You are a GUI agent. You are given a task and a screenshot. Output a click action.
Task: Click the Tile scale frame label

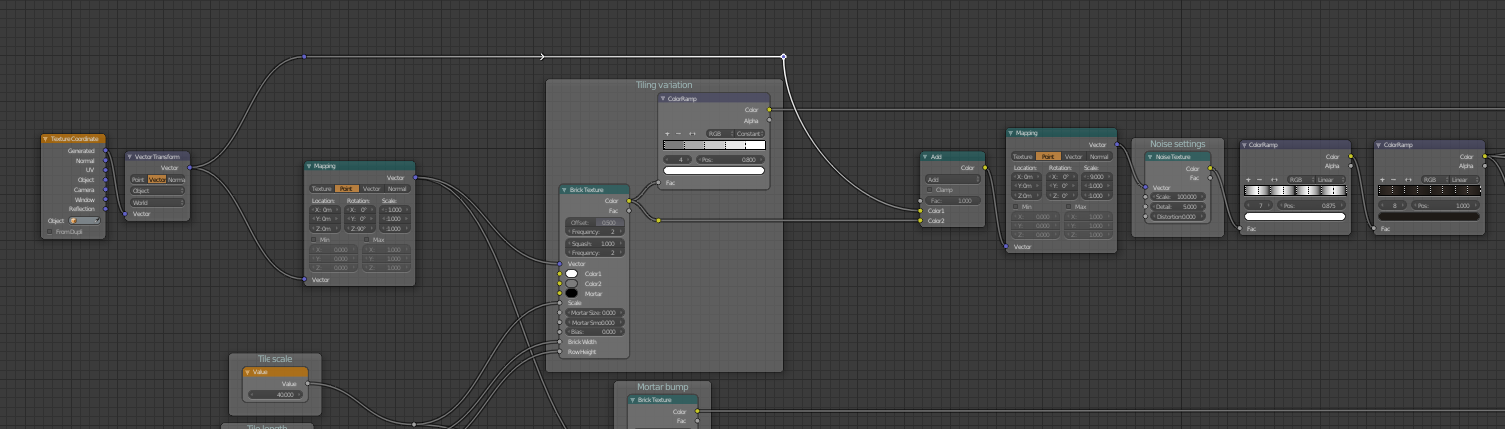click(275, 359)
